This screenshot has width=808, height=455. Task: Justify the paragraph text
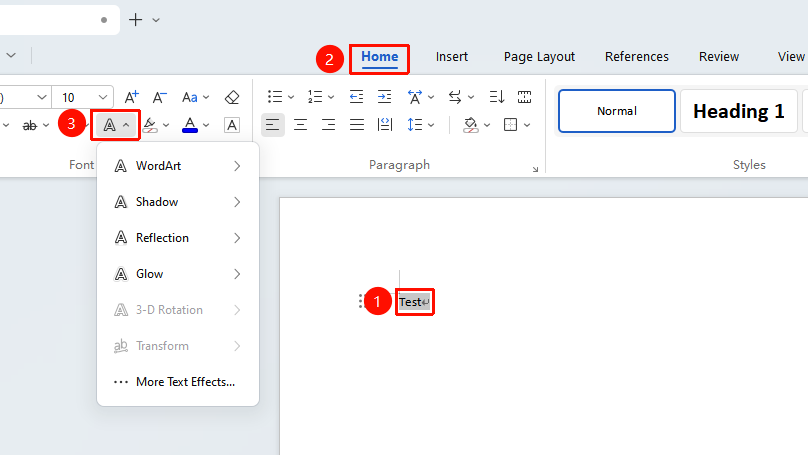pos(357,125)
